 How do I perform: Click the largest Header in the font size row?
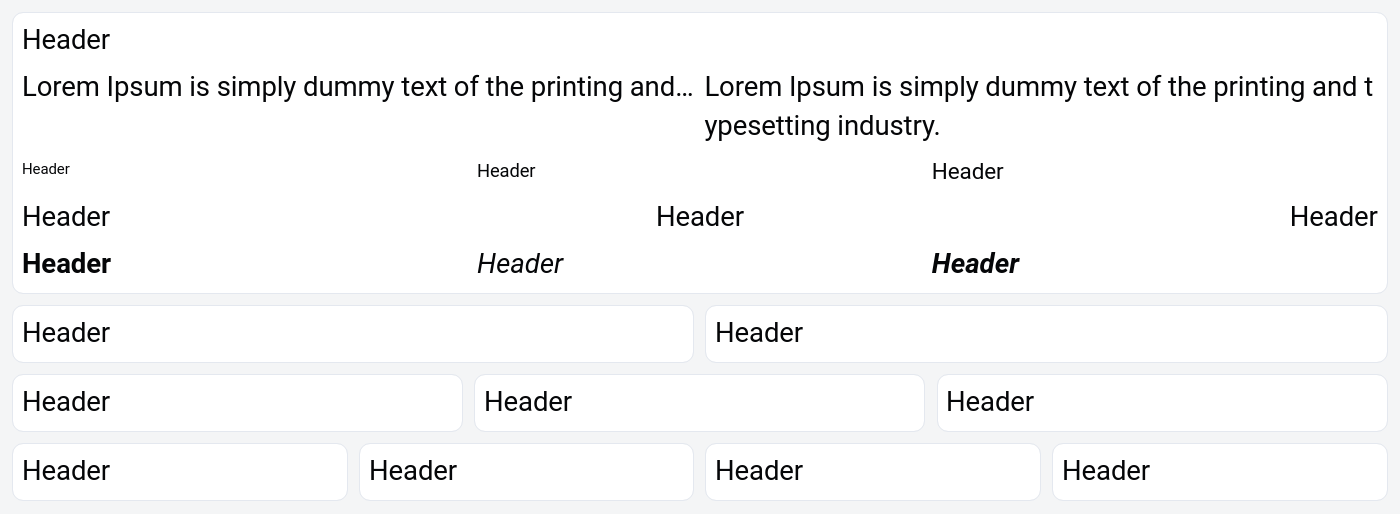click(x=967, y=172)
